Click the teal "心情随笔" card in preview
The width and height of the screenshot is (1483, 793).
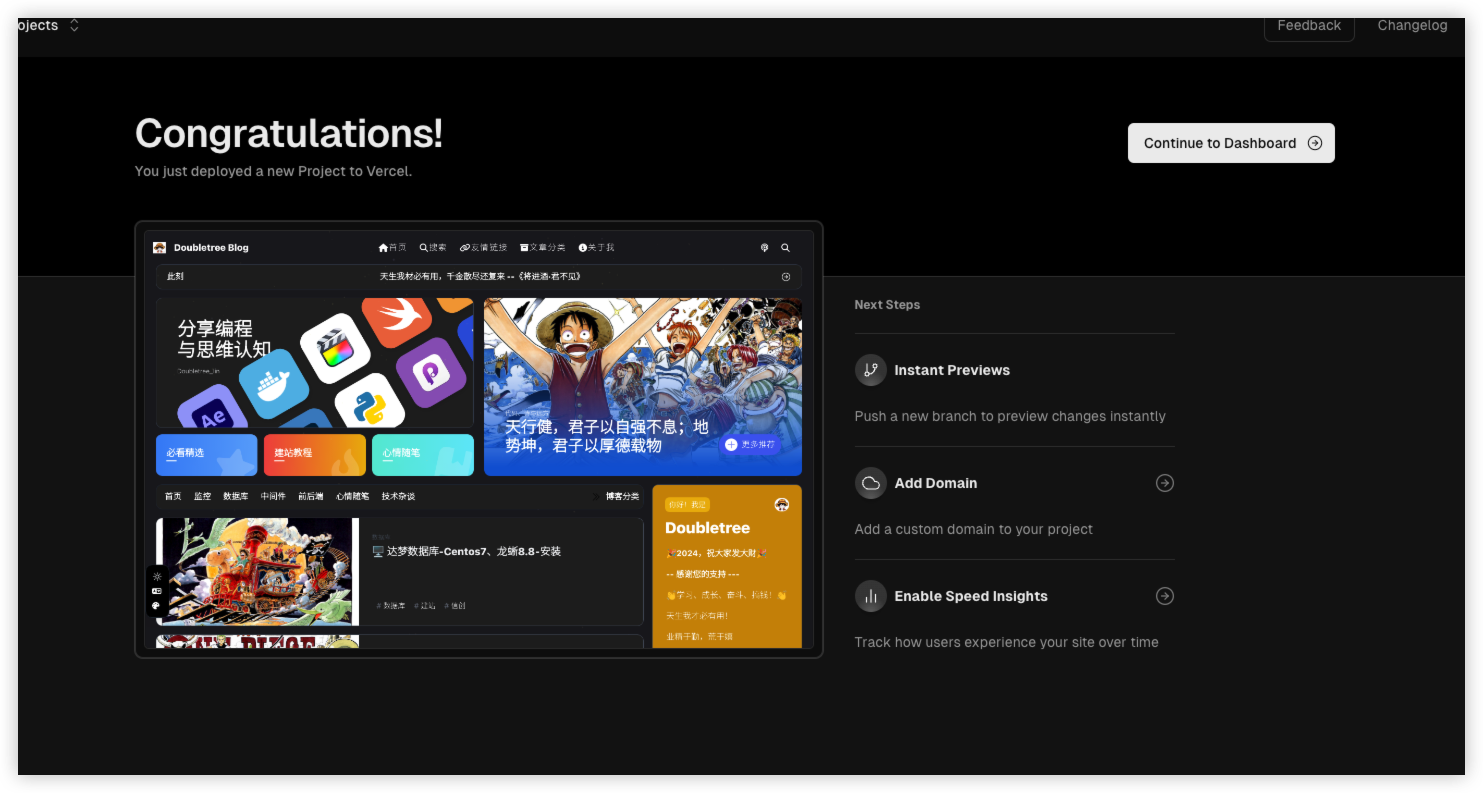(423, 455)
